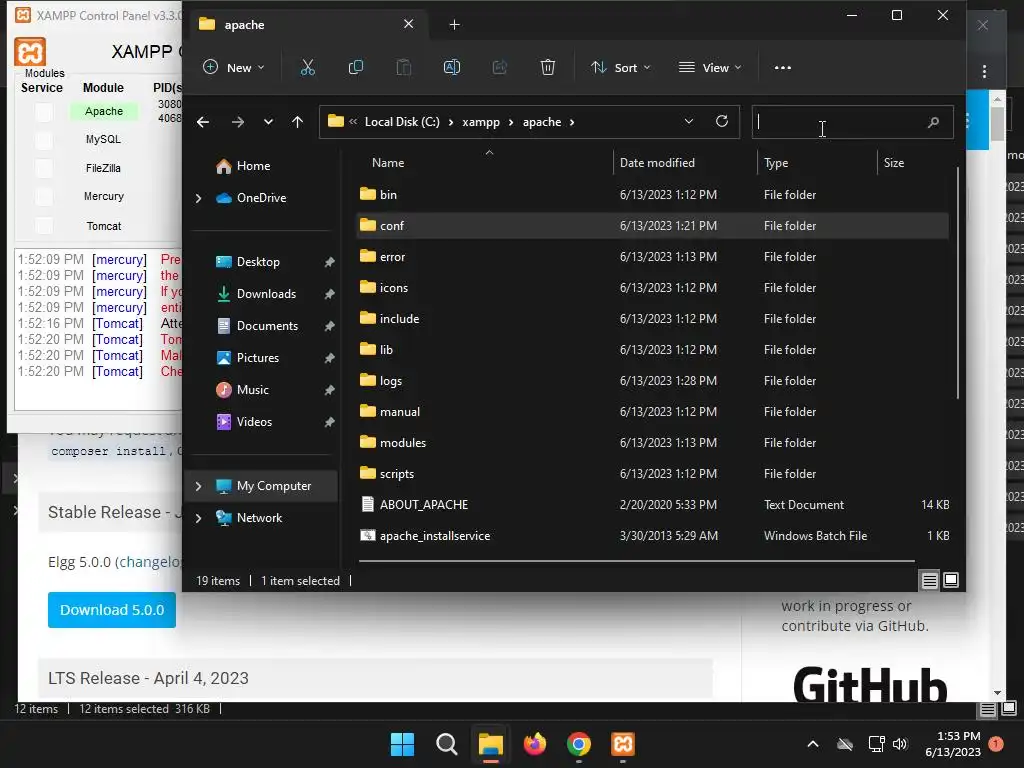Go forward with the right arrow button
This screenshot has height=768, width=1024.
click(238, 122)
